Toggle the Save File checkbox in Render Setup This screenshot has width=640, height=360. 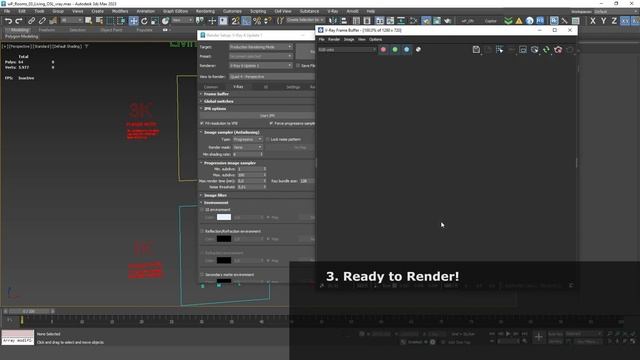[x=298, y=65]
